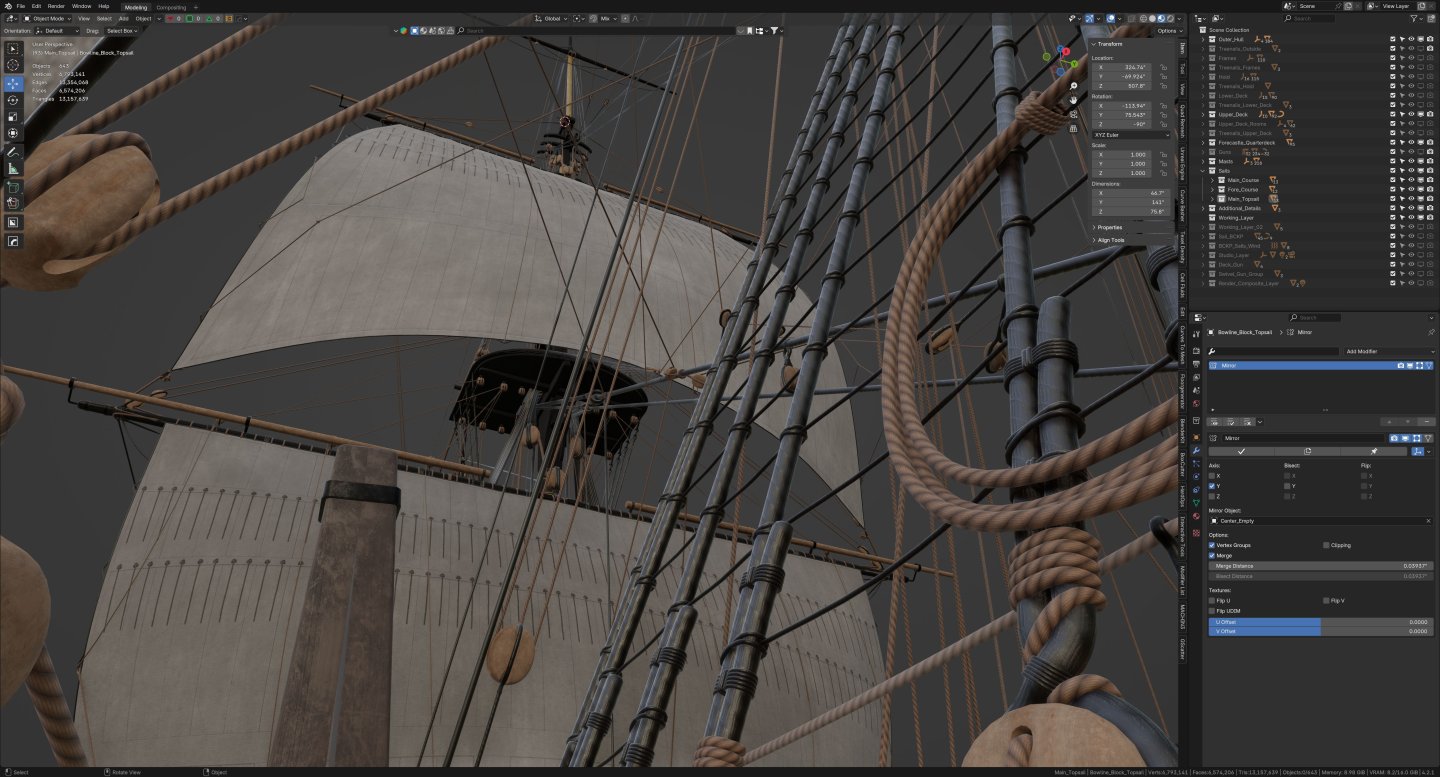Expand the Upper_Deck collection
This screenshot has height=777, width=1440.
pos(1204,114)
